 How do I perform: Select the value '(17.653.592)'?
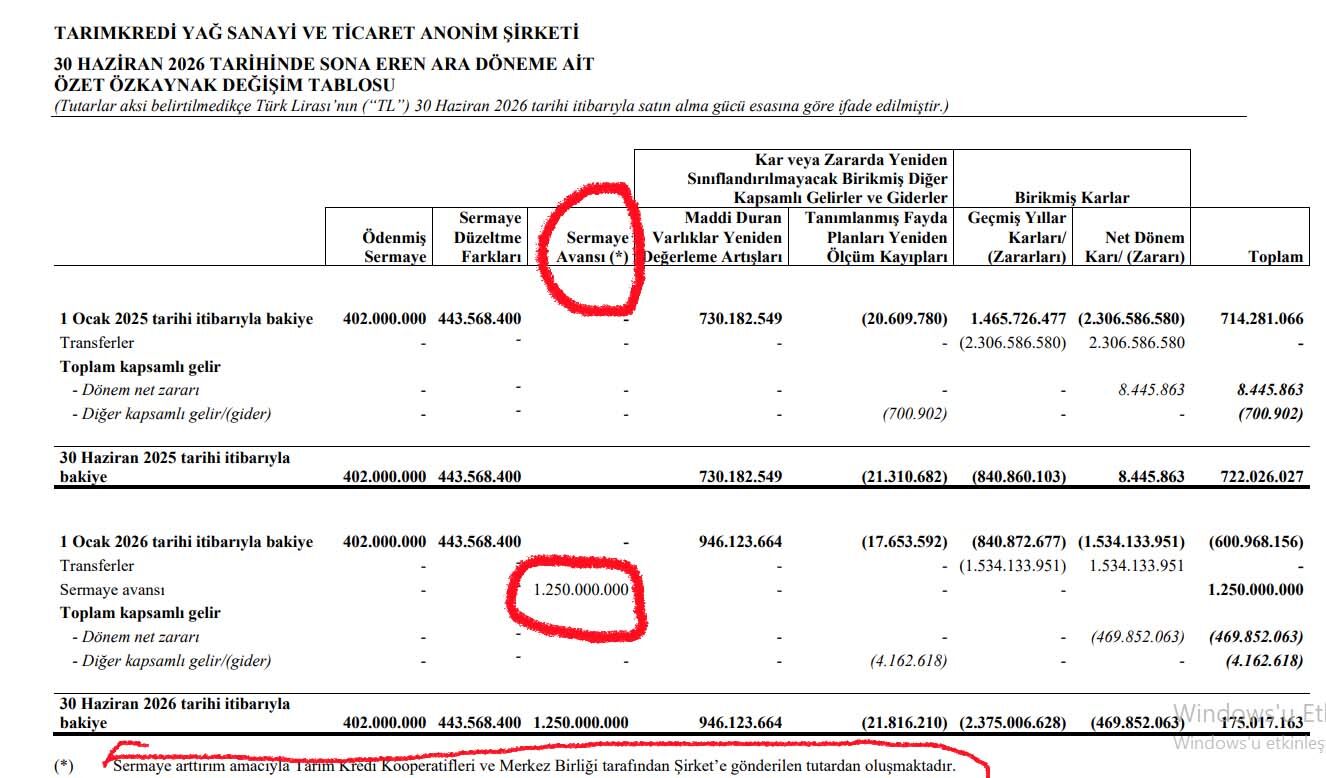[904, 542]
